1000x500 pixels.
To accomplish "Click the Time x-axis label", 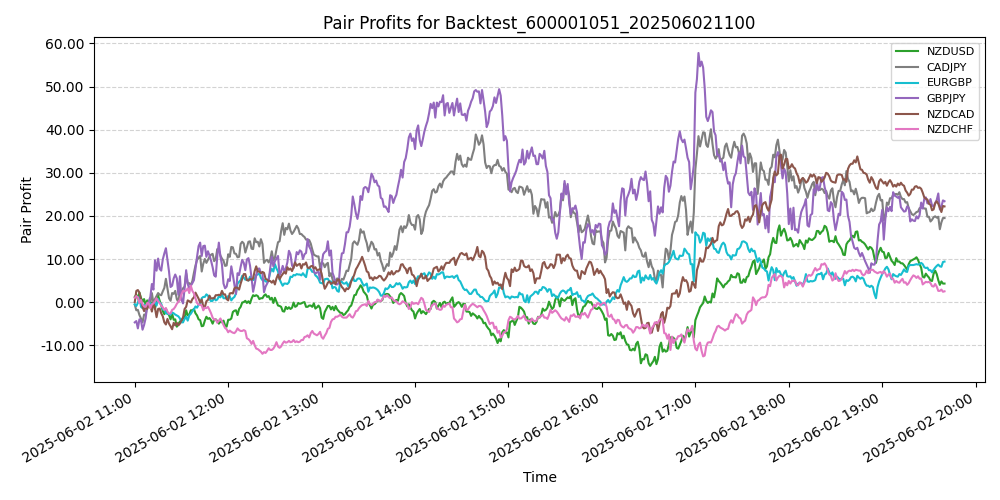I will click(539, 477).
